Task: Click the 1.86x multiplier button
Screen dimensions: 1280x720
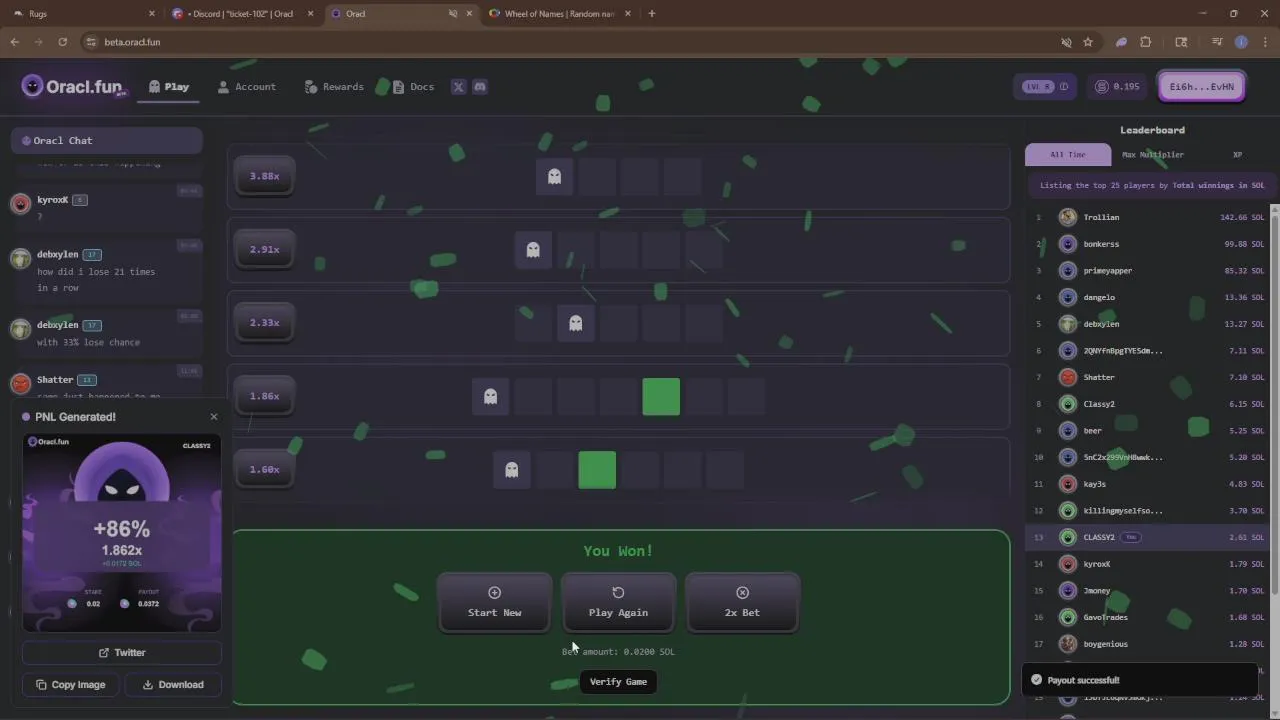Action: [x=264, y=397]
